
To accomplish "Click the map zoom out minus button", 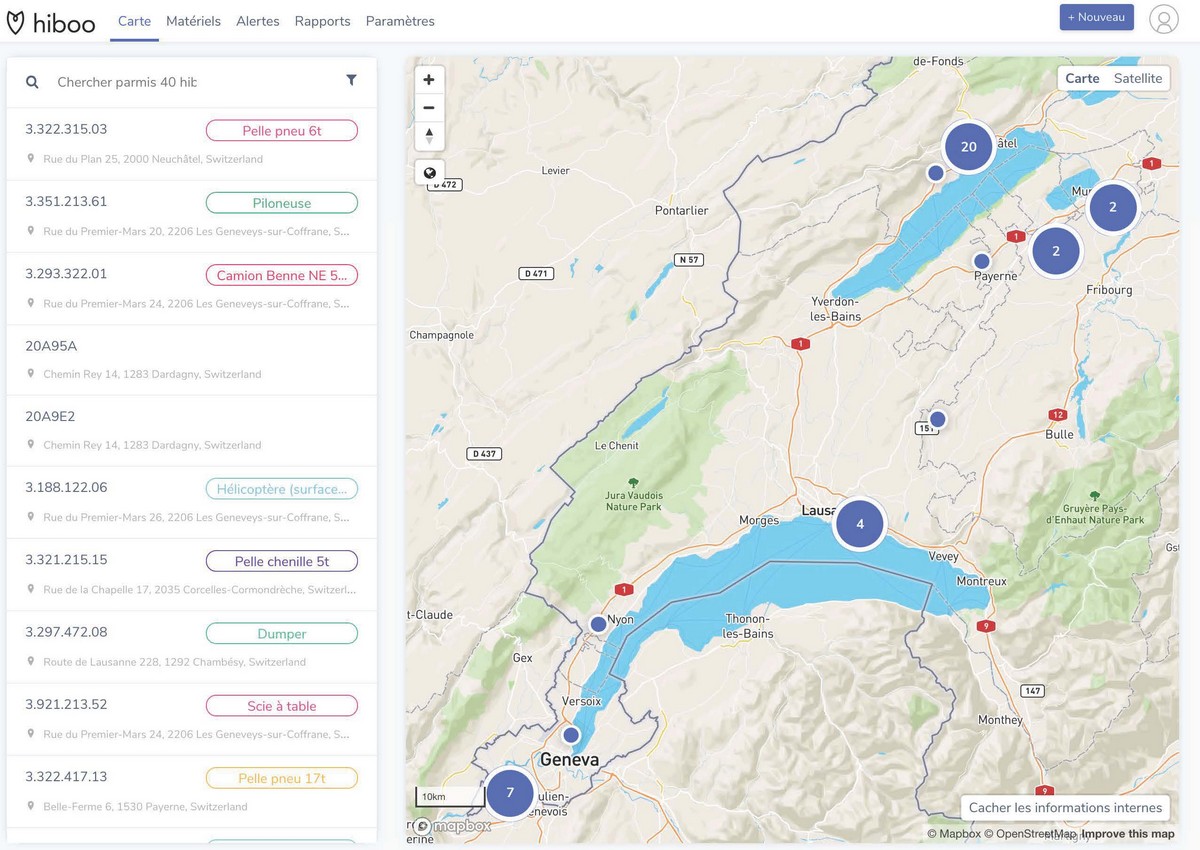I will 429,108.
